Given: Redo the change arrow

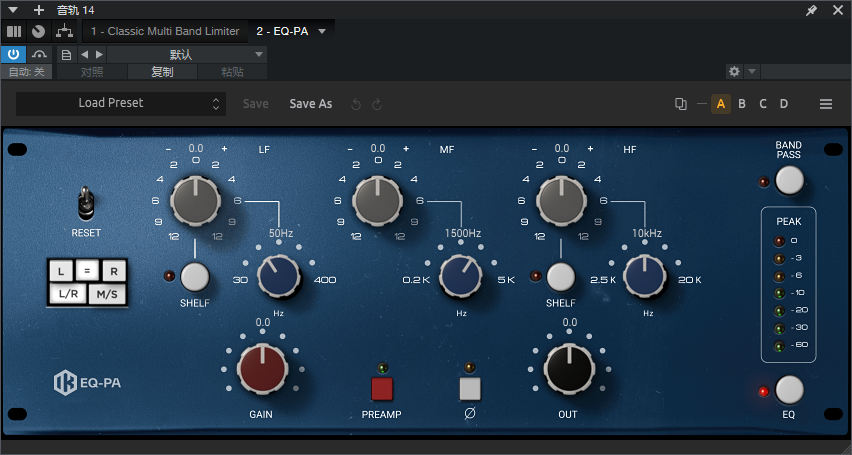Looking at the screenshot, I should point(377,104).
